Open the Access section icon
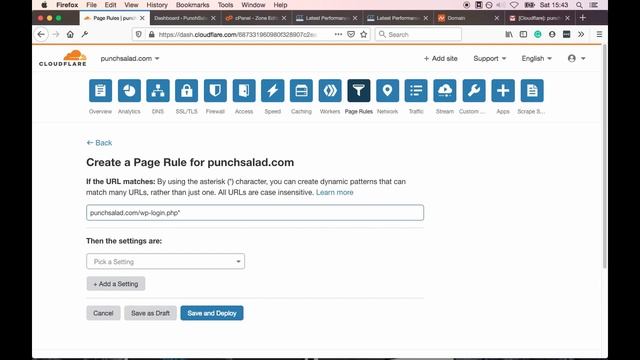 coord(244,91)
